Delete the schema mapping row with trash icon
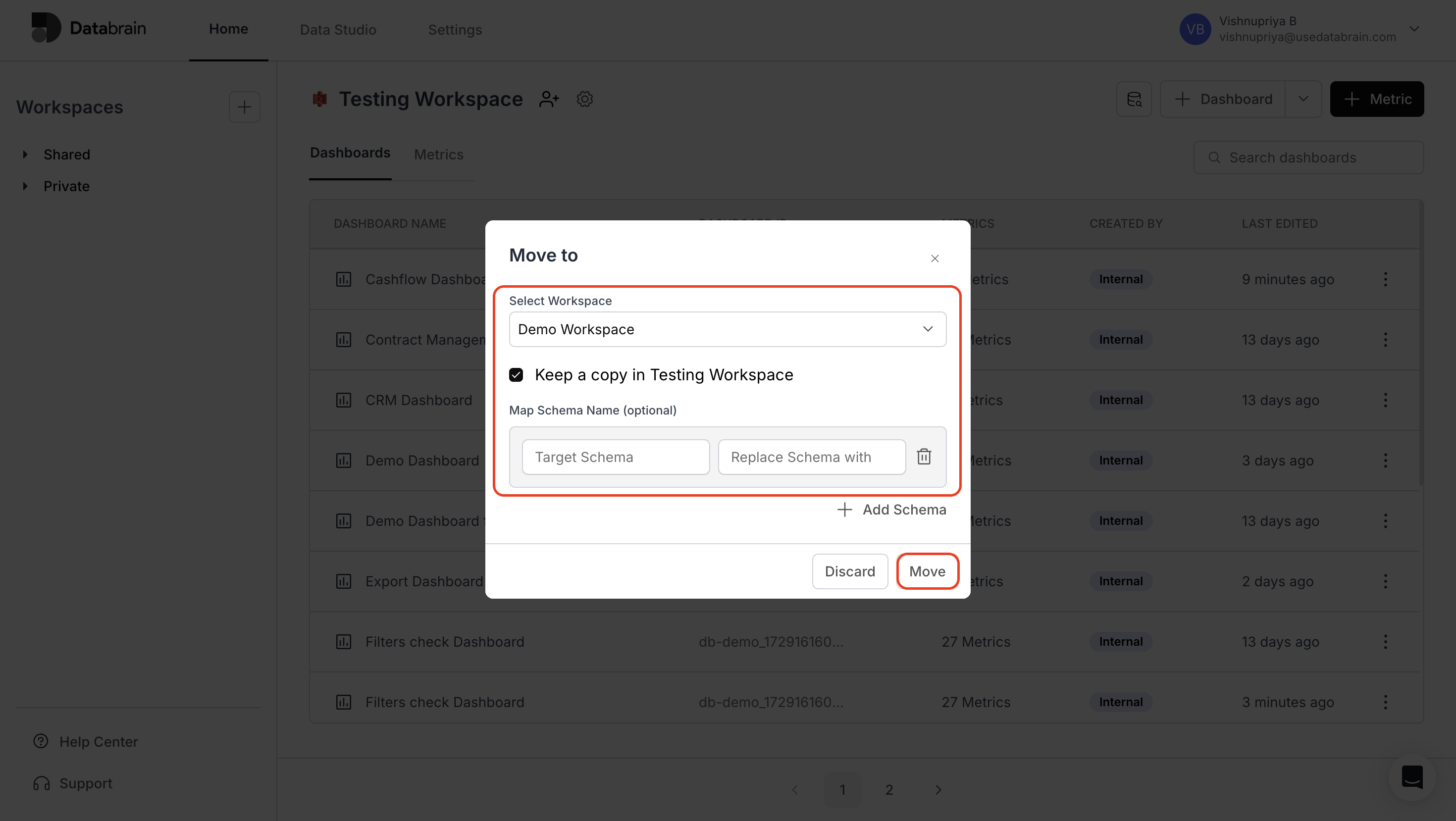1456x821 pixels. tap(924, 457)
